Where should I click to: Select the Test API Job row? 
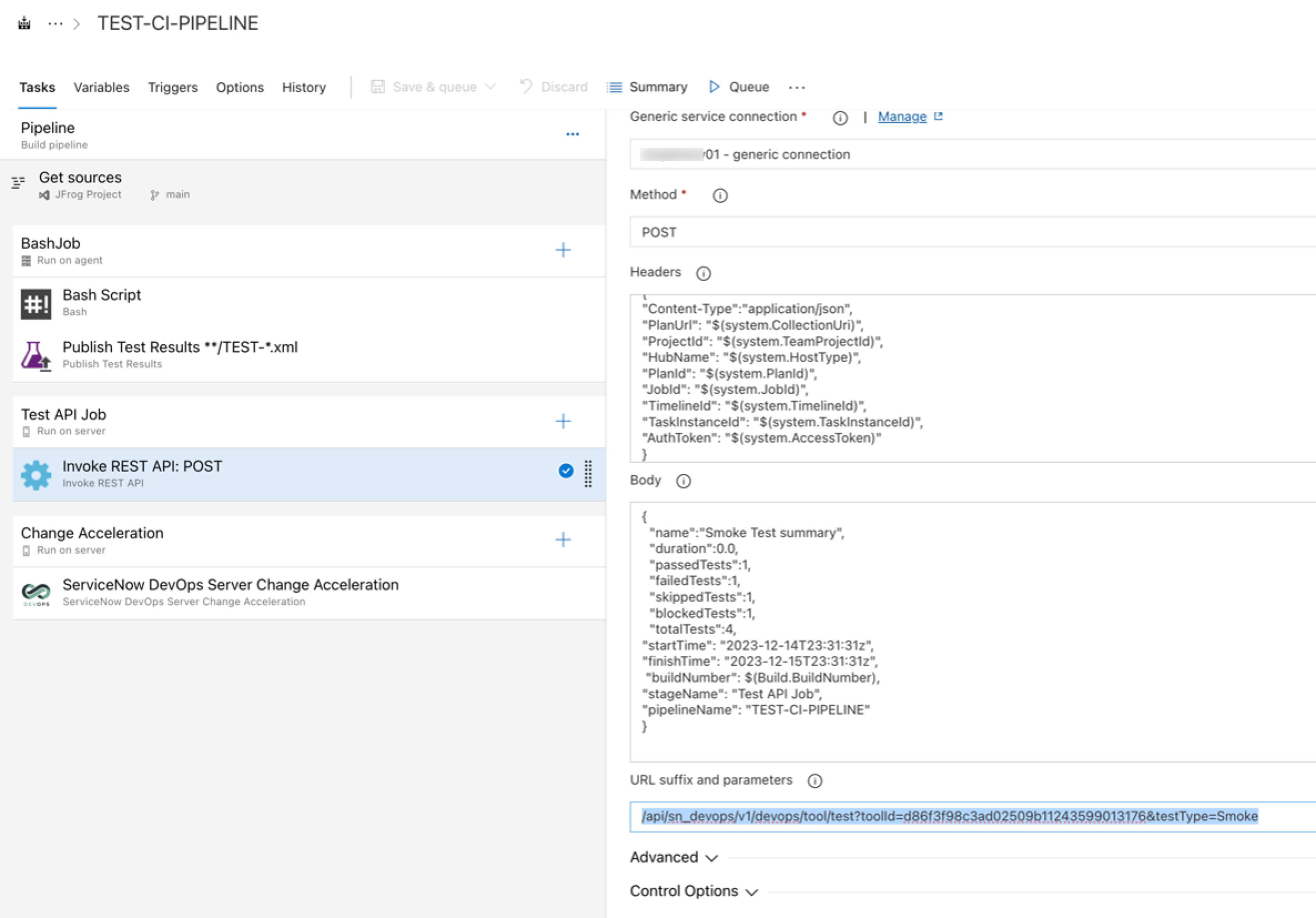309,421
